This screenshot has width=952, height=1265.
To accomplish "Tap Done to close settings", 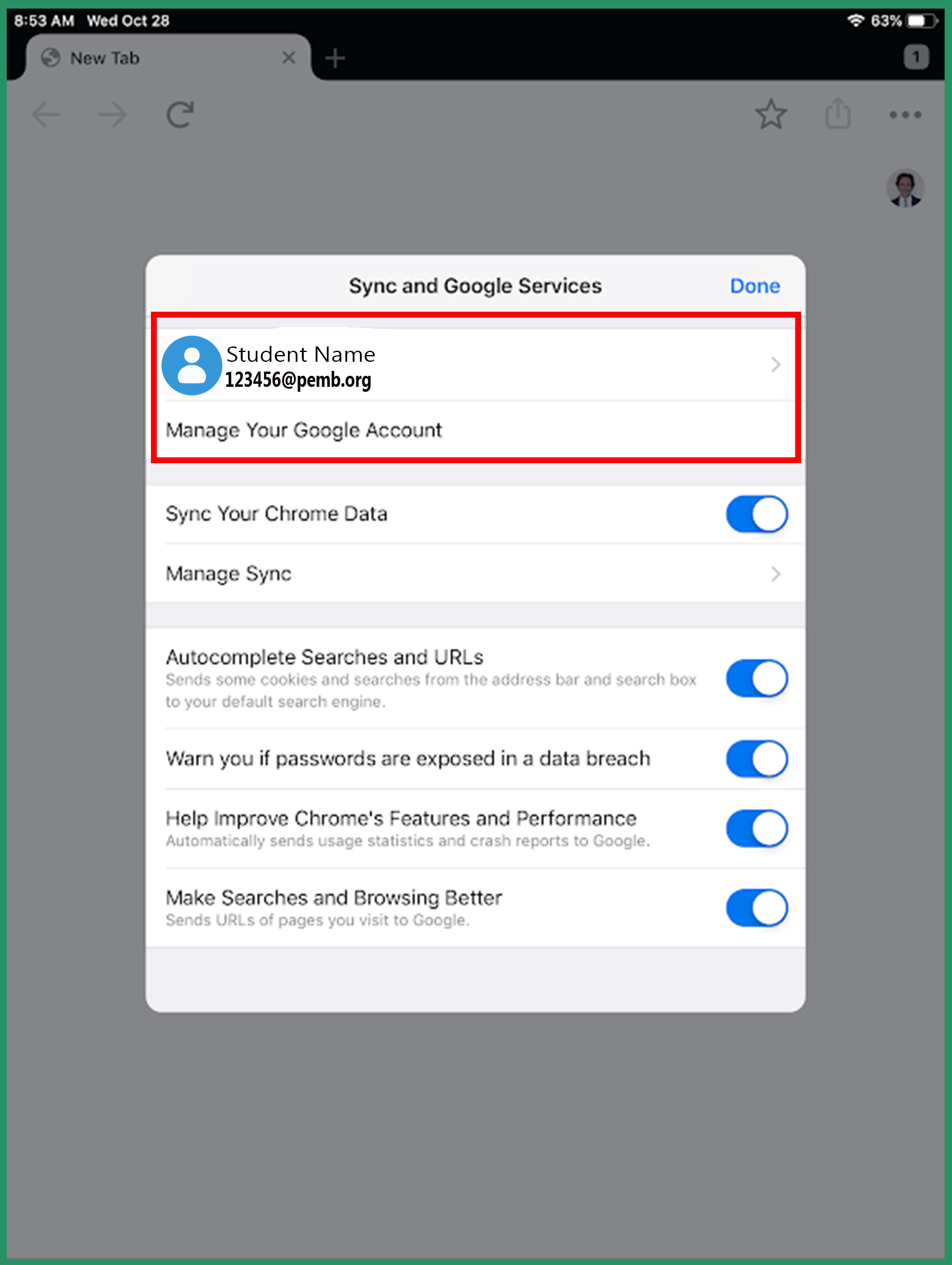I will pyautogui.click(x=755, y=286).
